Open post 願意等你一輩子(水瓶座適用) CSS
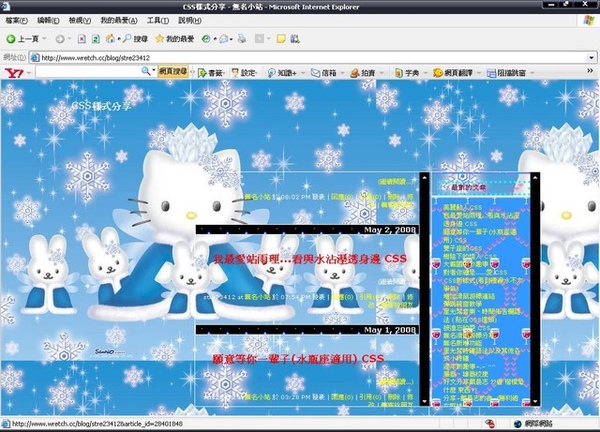 (x=298, y=359)
